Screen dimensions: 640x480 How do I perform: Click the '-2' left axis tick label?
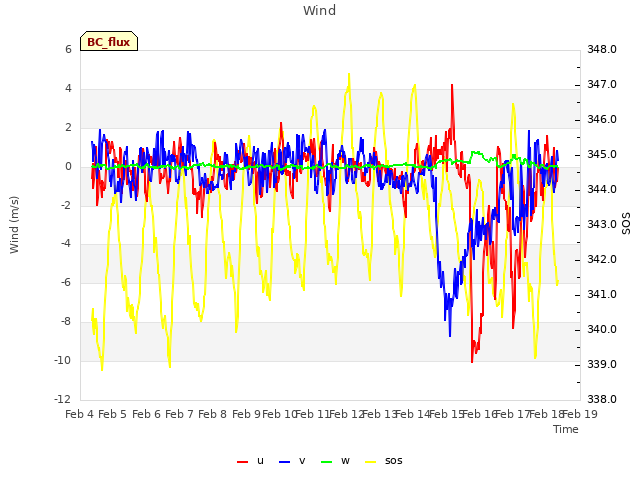(x=66, y=205)
